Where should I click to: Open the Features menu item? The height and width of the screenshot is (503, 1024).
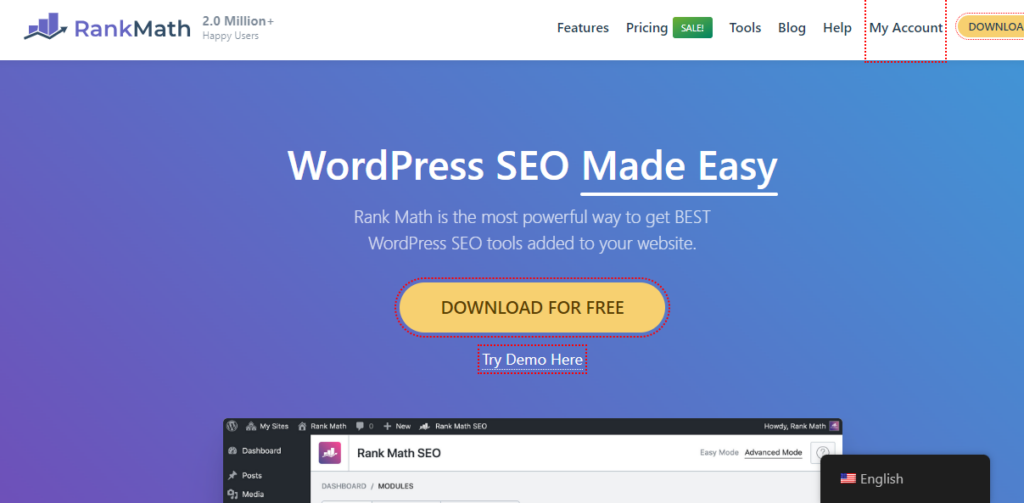583,28
